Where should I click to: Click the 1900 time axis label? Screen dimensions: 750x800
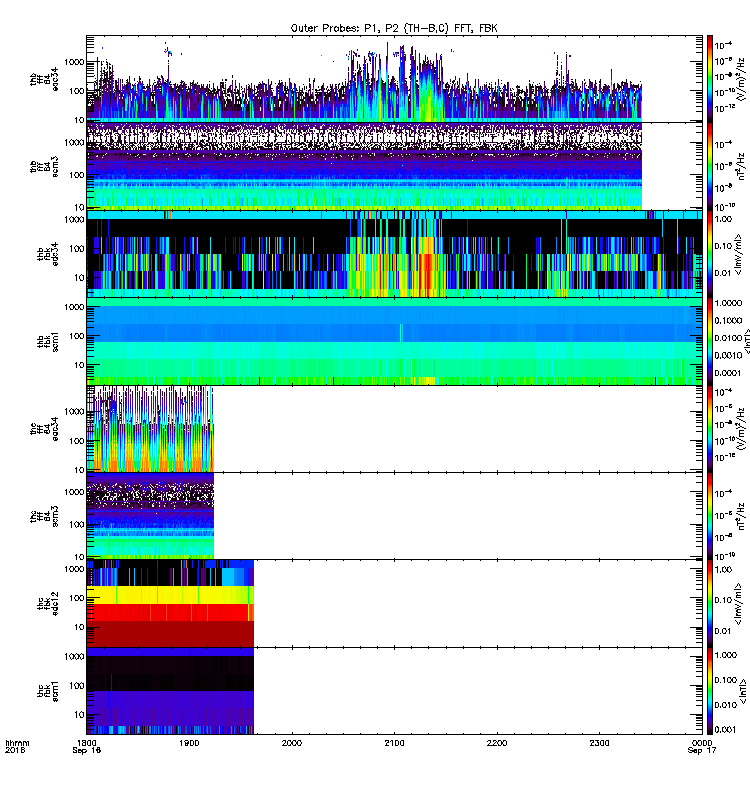pos(189,743)
